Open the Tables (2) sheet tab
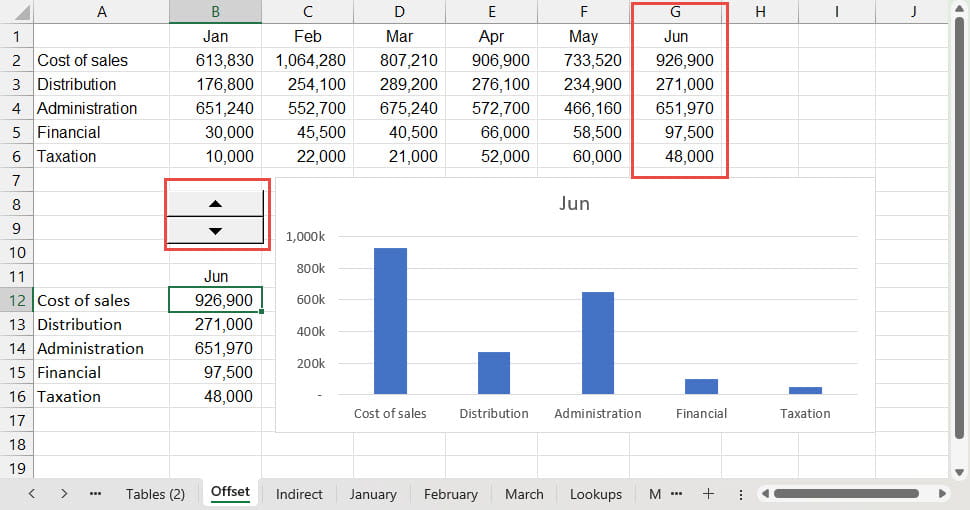 point(155,494)
